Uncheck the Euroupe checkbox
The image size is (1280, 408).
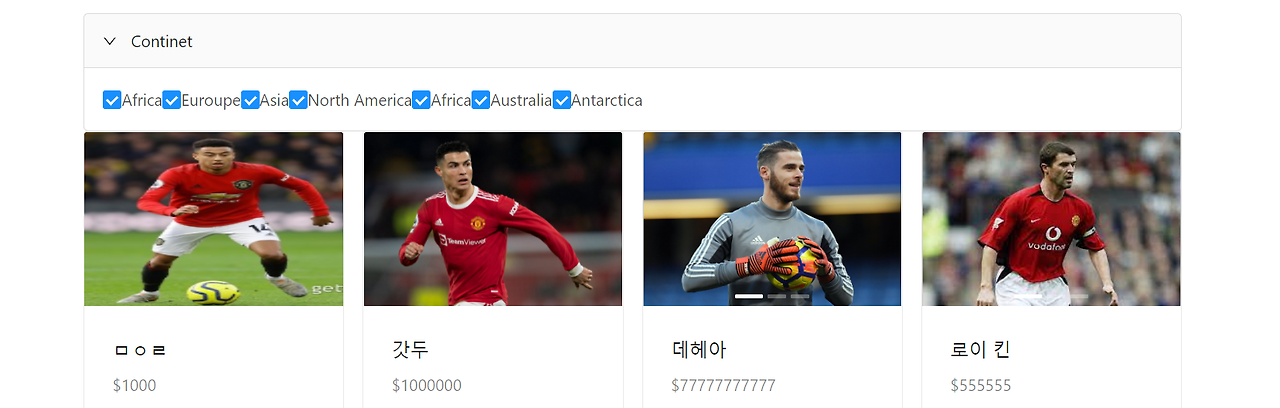click(171, 100)
